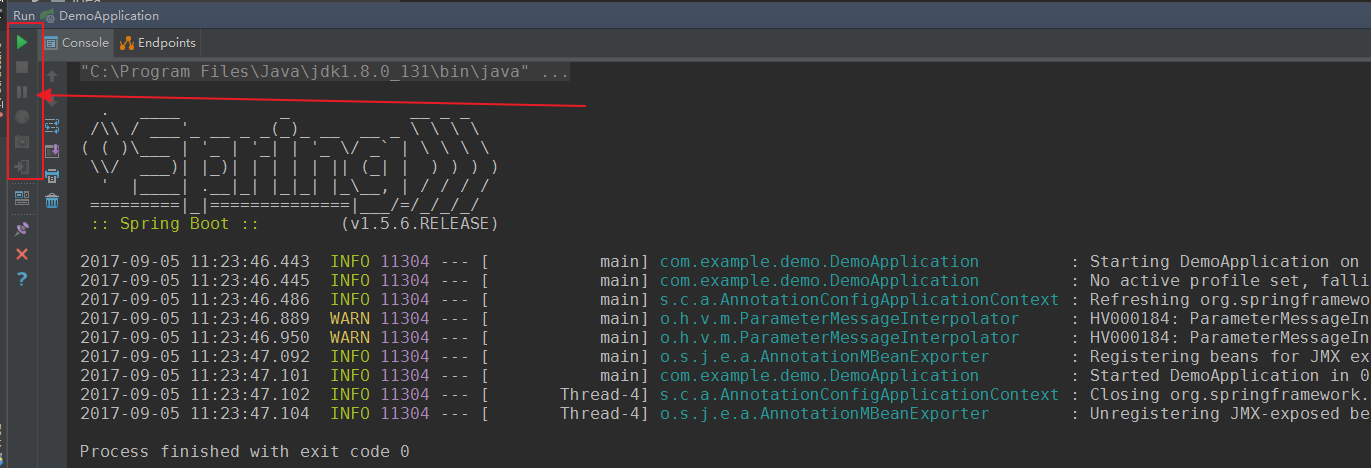Click the gray circle icon below Pause

click(x=21, y=117)
